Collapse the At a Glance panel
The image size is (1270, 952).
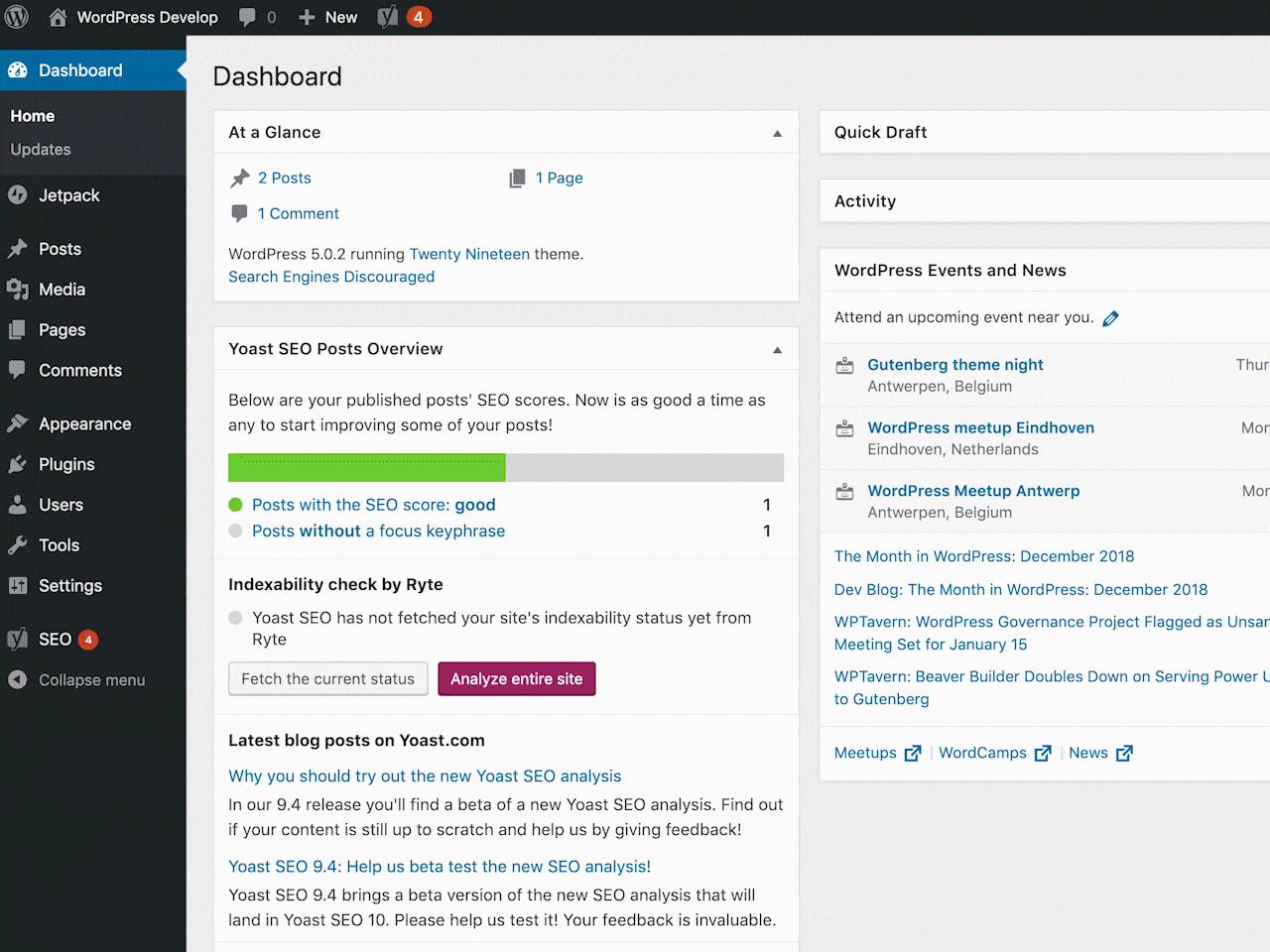coord(778,133)
